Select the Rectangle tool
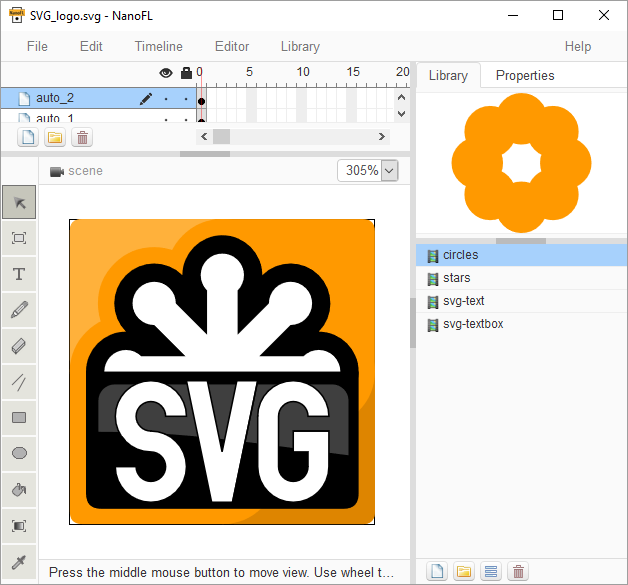The image size is (628, 585). (x=19, y=418)
